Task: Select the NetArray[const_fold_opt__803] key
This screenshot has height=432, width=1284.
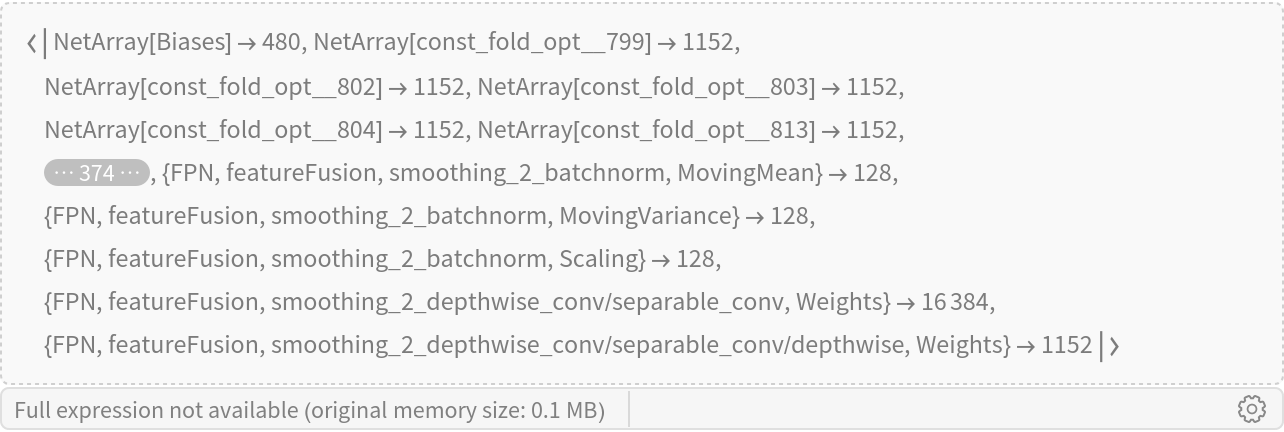Action: tap(646, 87)
